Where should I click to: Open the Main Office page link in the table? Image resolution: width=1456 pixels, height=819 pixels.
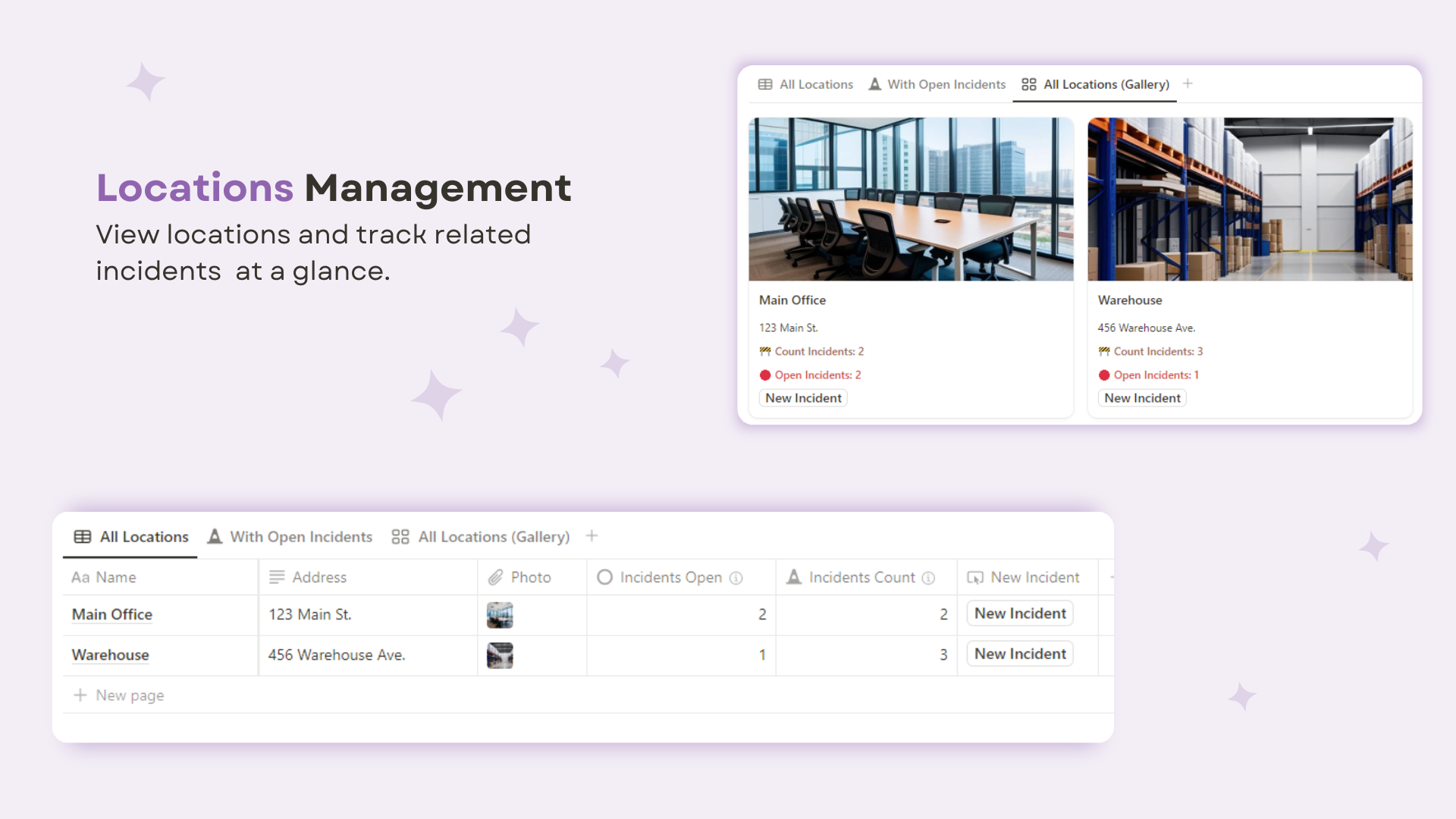112,615
